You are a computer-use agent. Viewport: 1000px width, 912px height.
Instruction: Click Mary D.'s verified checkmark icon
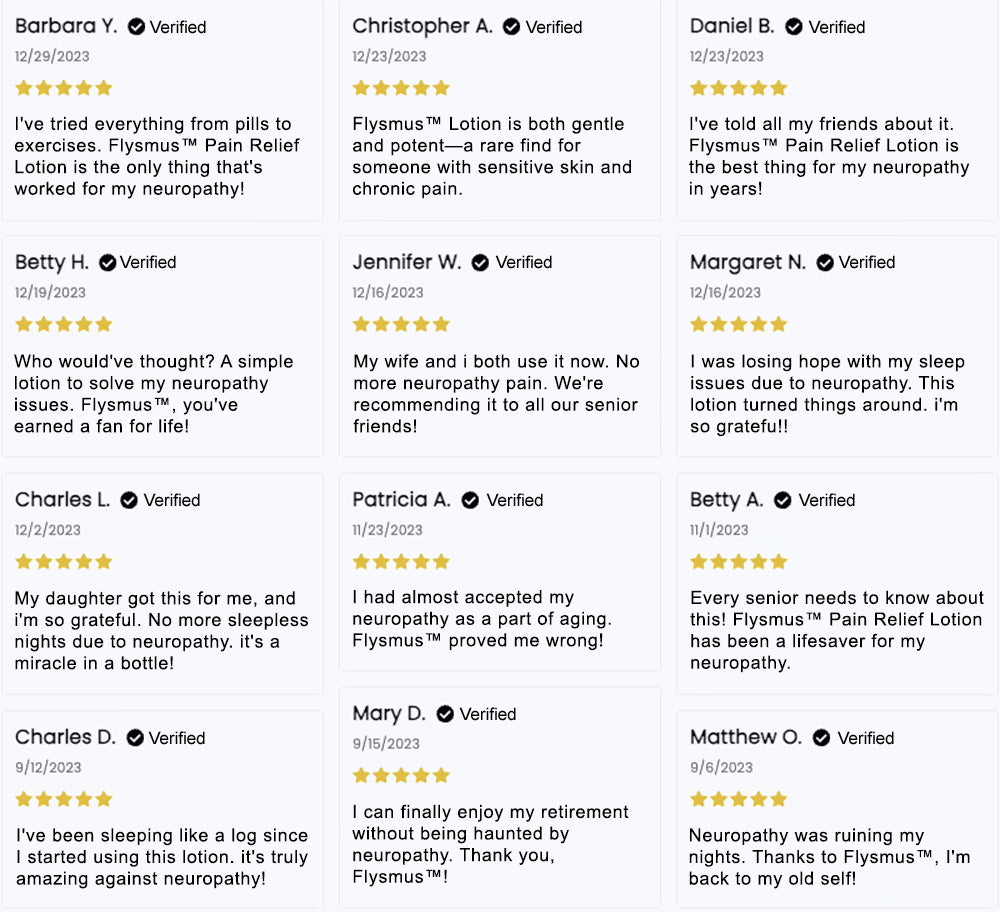tap(445, 714)
